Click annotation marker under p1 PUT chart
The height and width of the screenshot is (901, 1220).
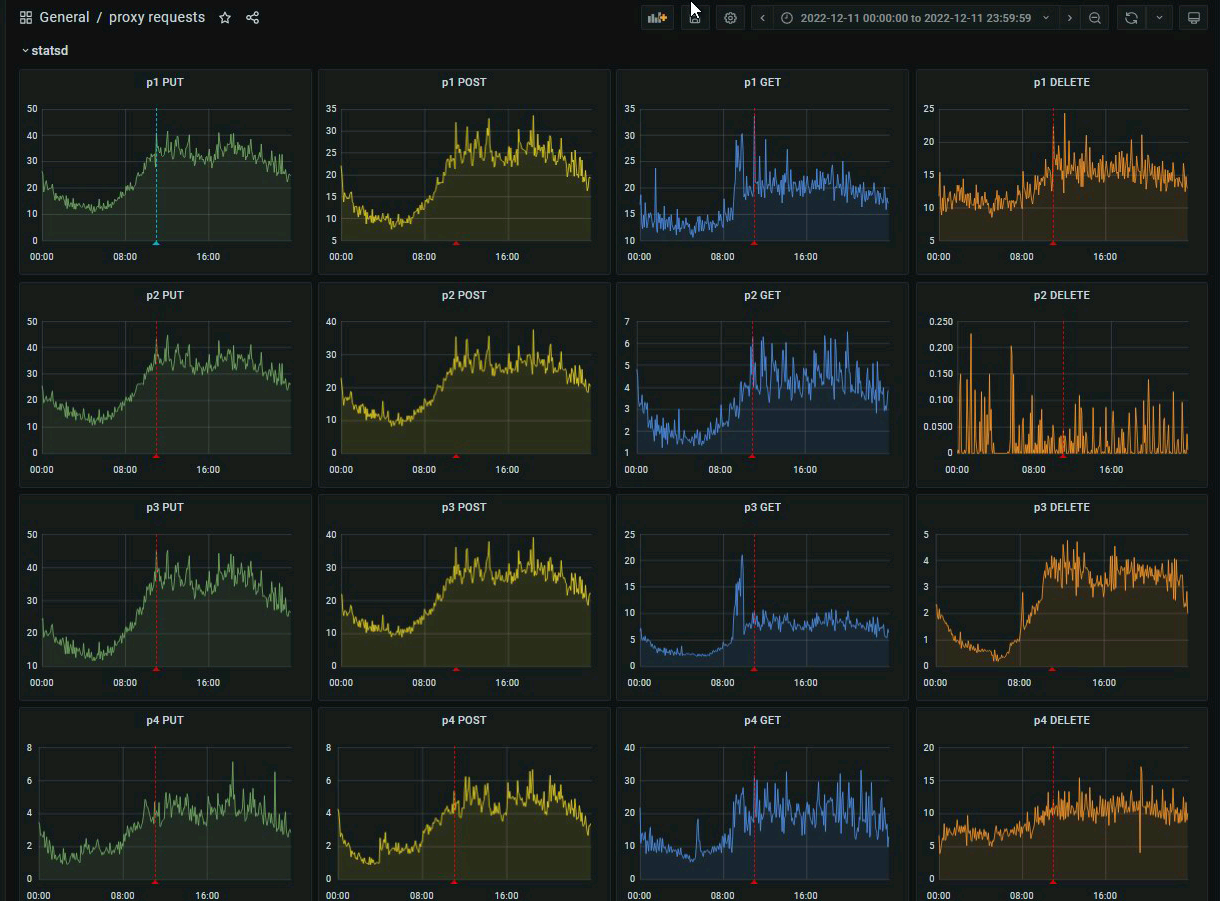pos(156,243)
